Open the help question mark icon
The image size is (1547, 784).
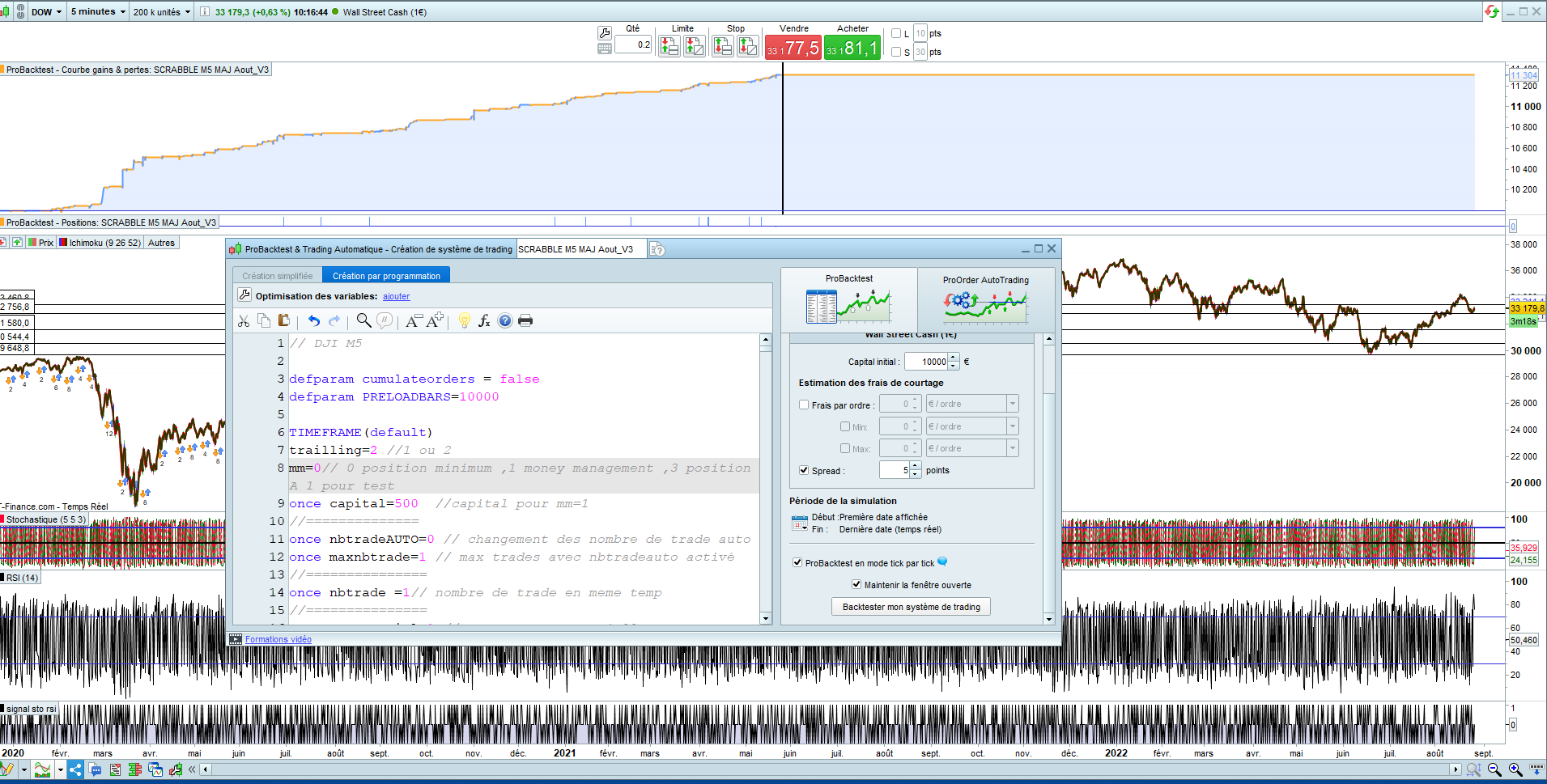(x=505, y=321)
